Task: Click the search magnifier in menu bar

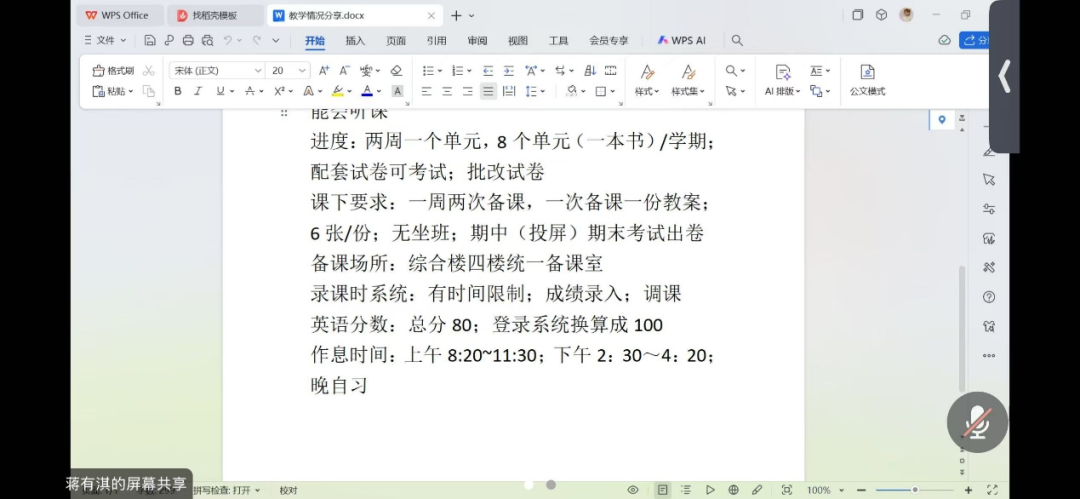Action: 737,41
